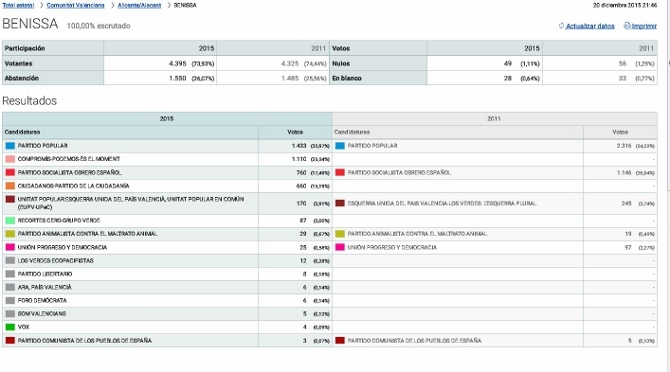Select the 2011 results column header
Viewport: 670px width, 372px height.
click(x=494, y=119)
